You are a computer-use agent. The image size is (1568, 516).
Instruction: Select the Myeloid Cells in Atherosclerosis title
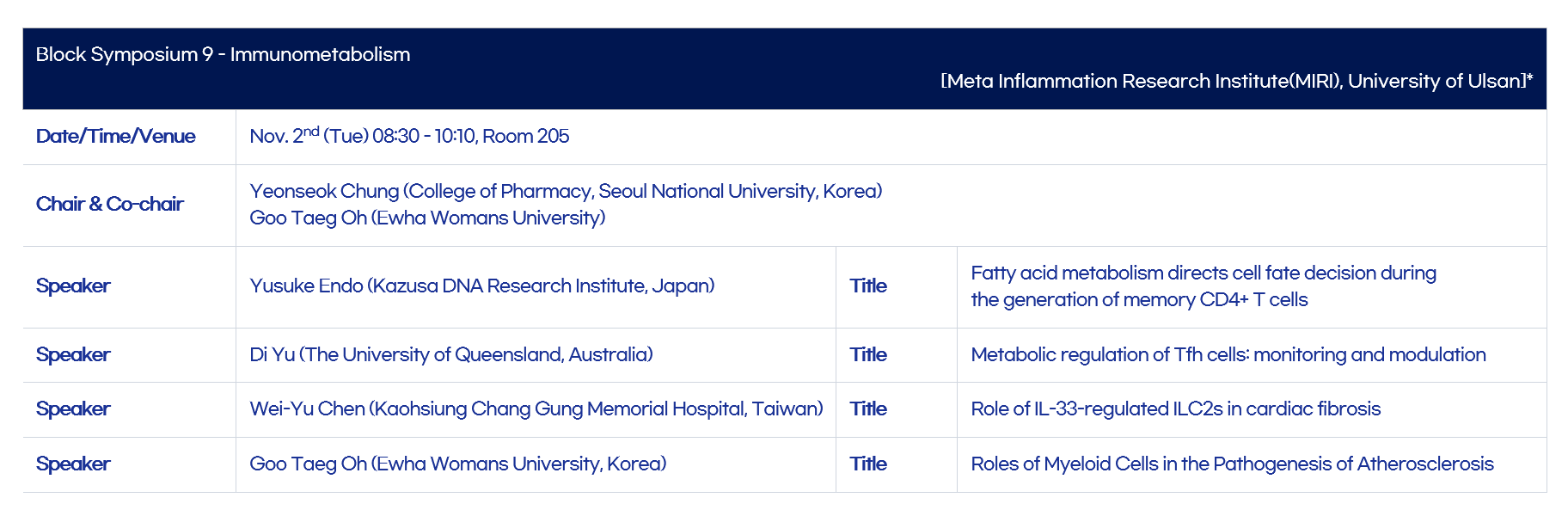1233,464
